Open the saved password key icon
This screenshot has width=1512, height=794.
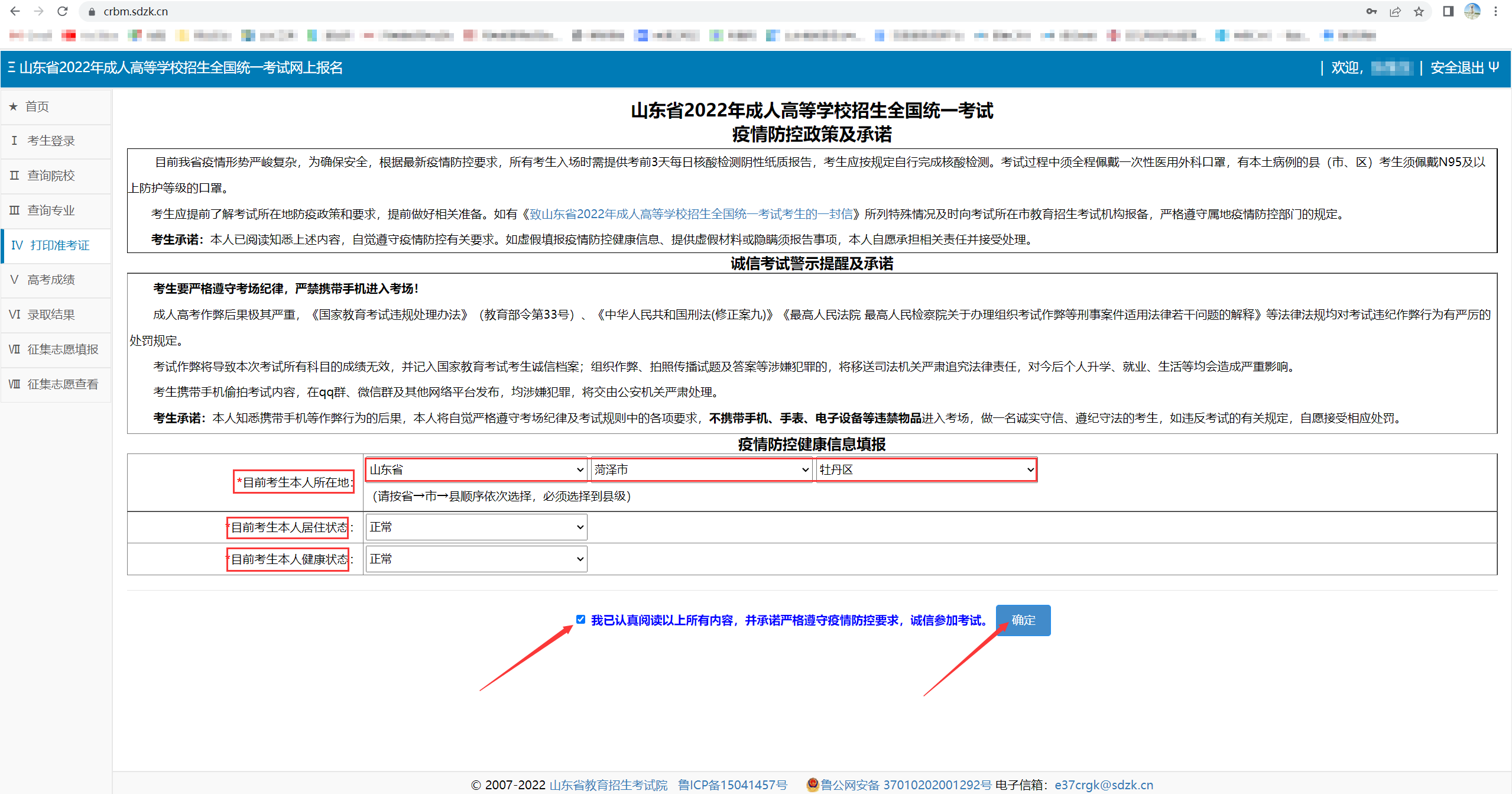(1371, 11)
